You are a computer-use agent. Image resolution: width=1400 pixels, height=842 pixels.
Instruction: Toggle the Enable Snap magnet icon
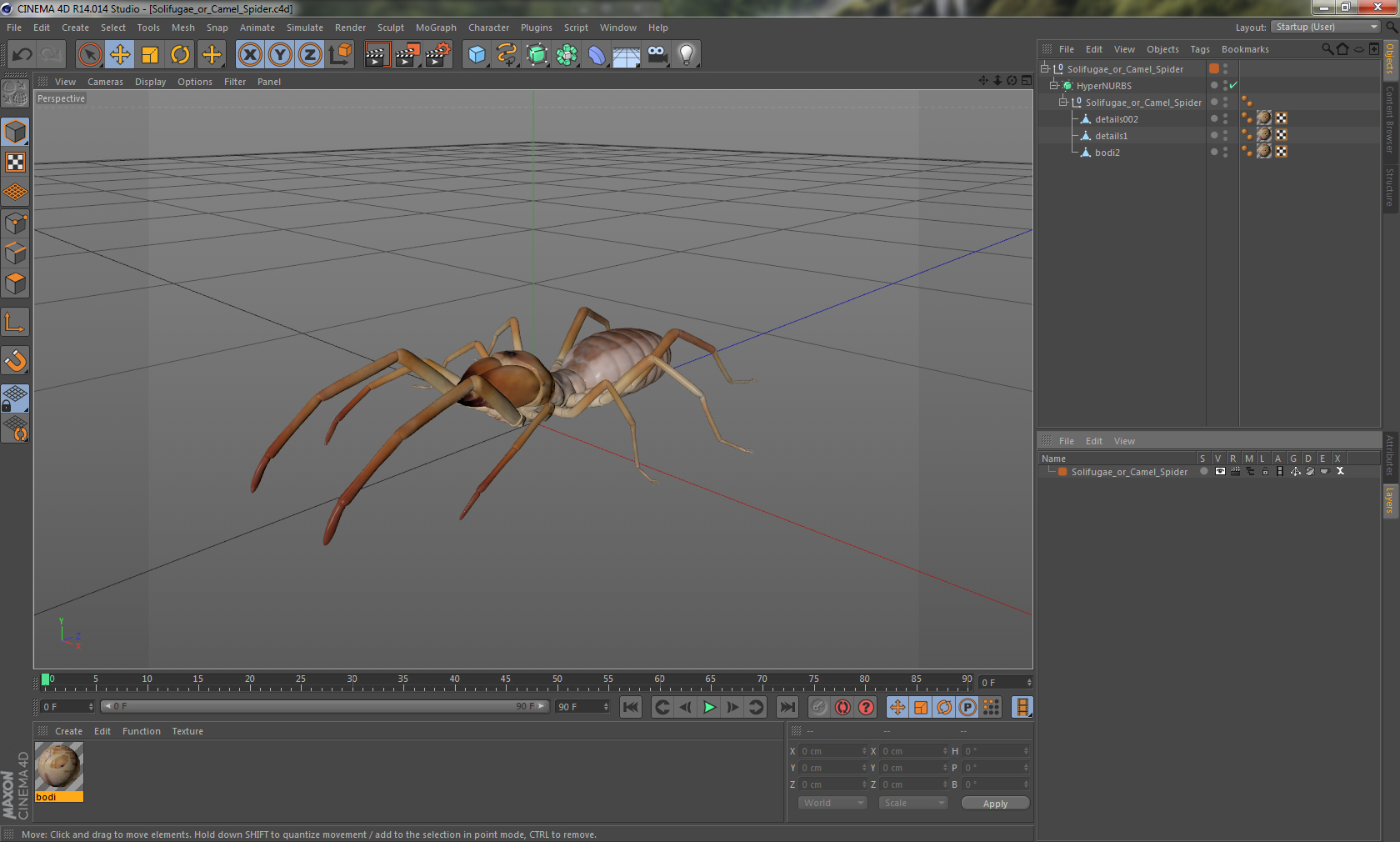pos(15,360)
